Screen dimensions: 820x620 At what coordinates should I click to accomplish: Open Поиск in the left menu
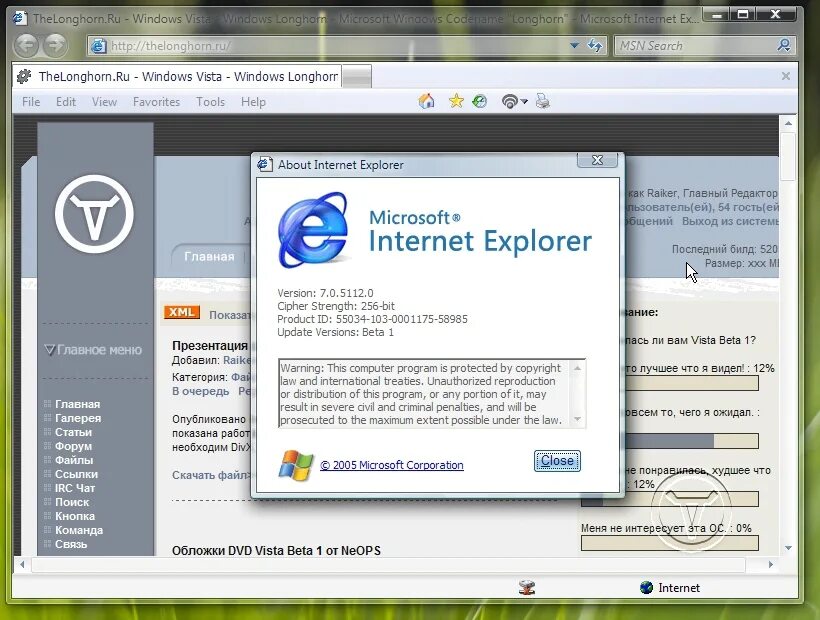pyautogui.click(x=72, y=502)
